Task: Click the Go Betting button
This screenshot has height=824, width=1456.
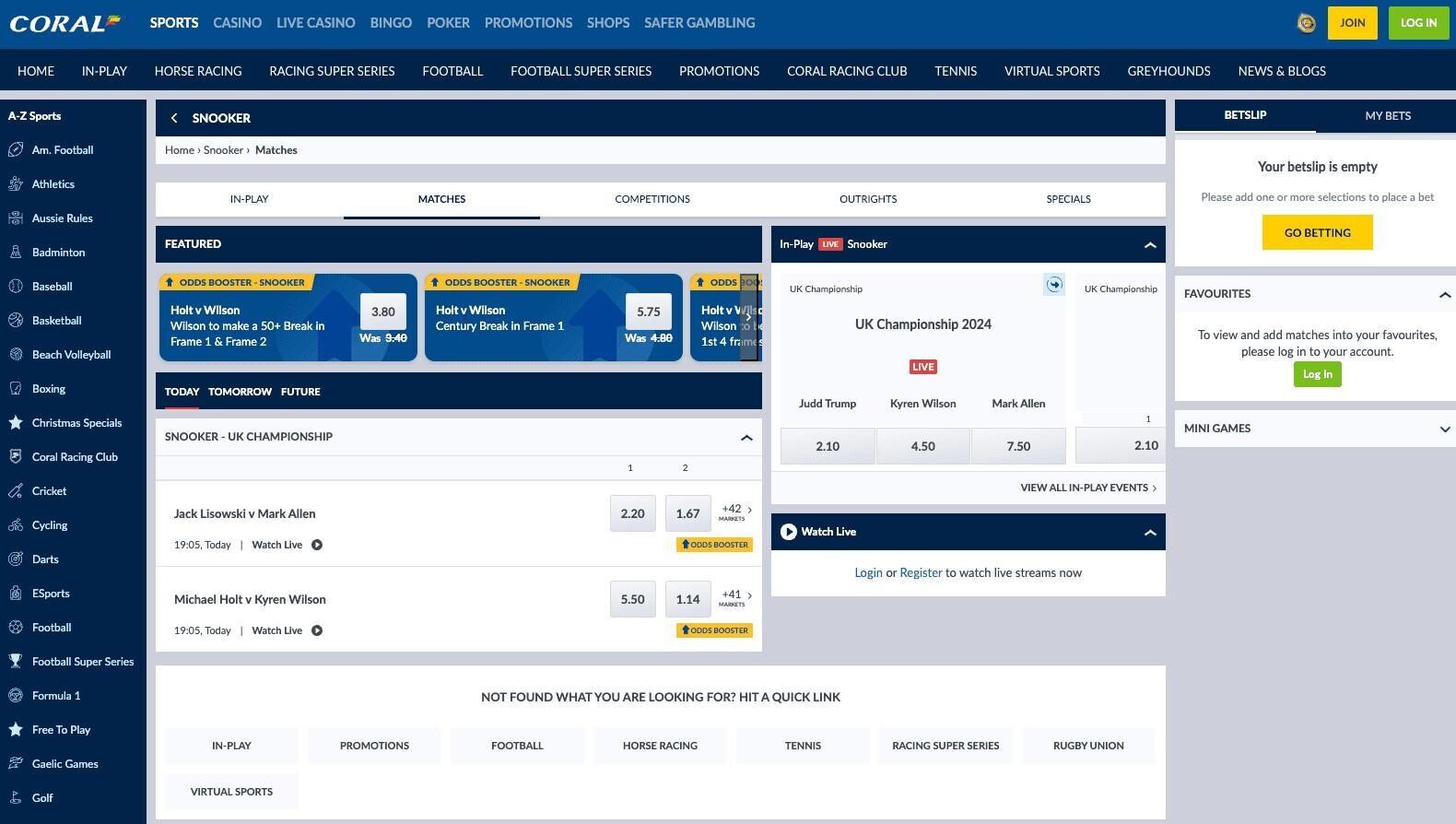Action: click(x=1317, y=232)
